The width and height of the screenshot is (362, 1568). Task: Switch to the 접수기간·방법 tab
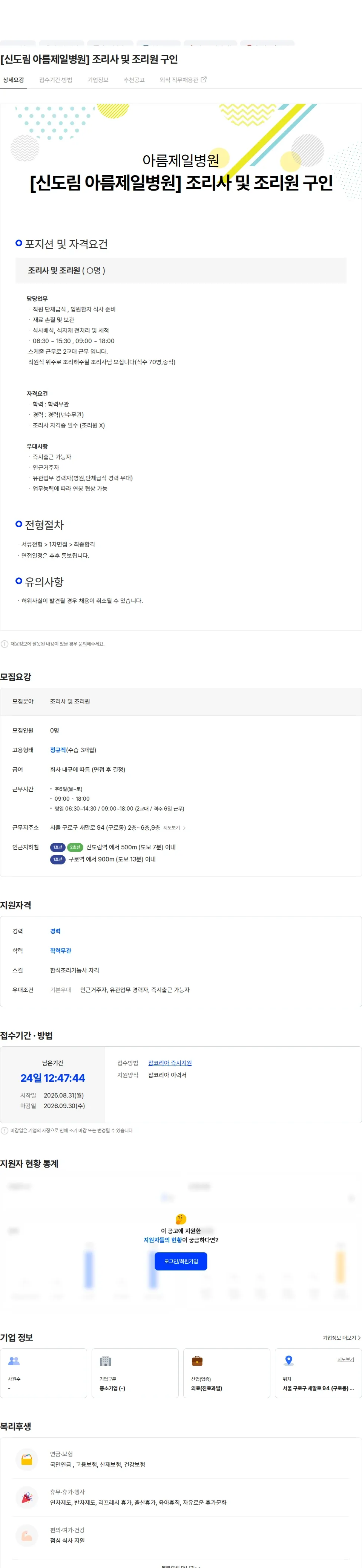pos(55,80)
